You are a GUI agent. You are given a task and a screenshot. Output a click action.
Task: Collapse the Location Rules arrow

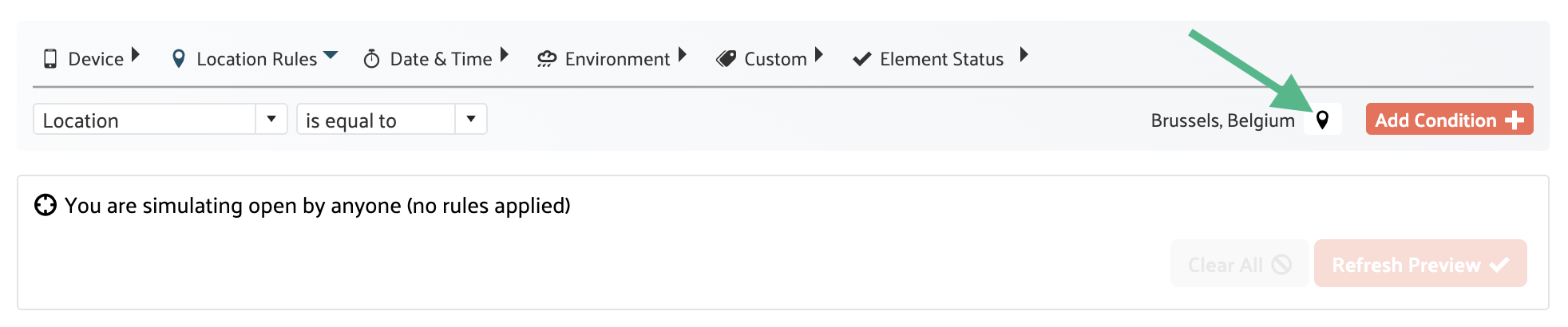tap(331, 55)
